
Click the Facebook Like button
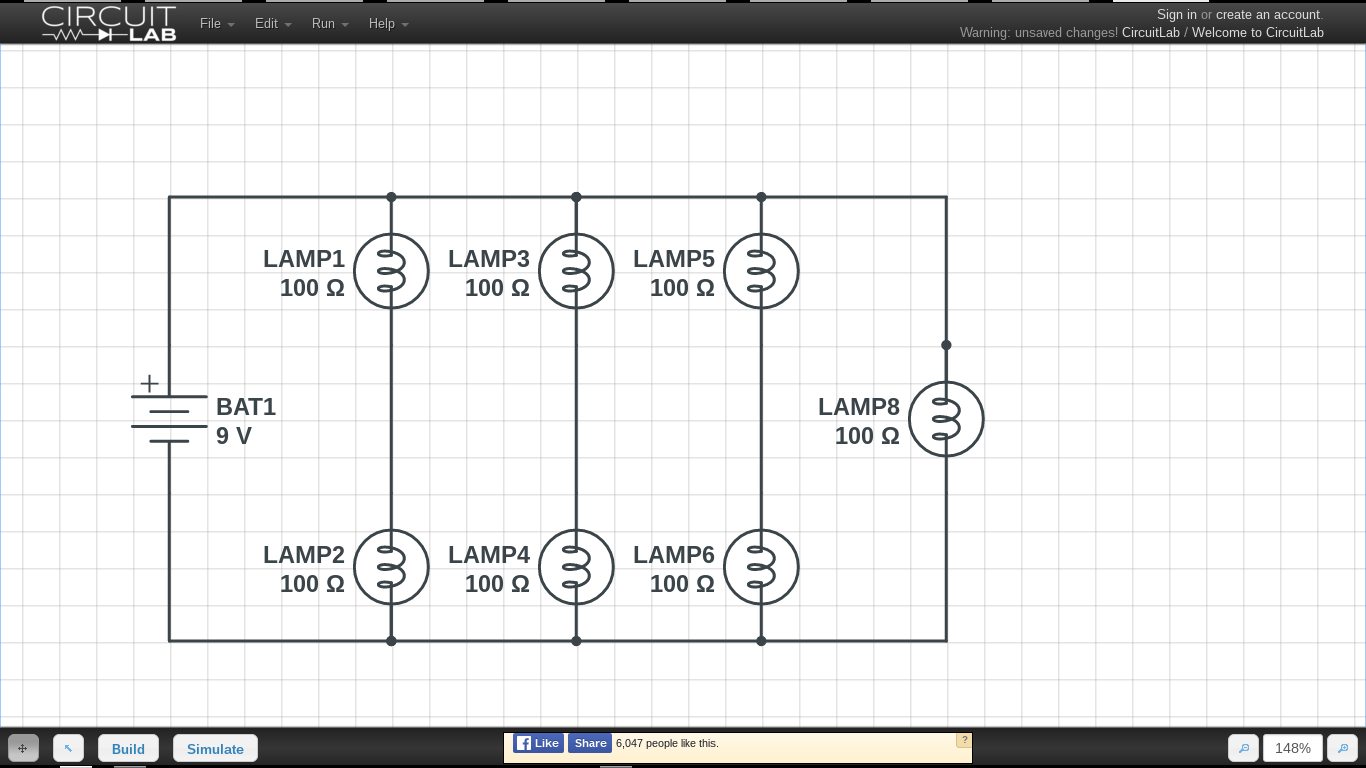coord(538,743)
